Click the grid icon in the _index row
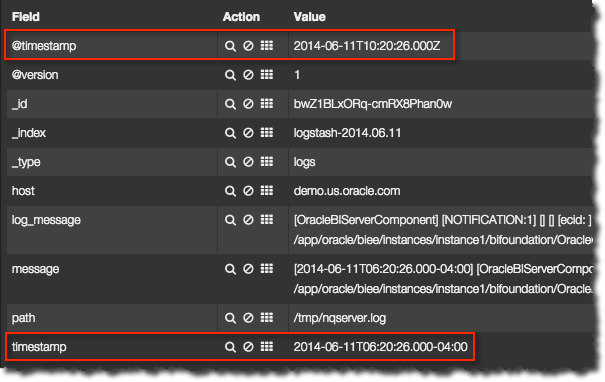605x382 pixels. click(x=267, y=132)
